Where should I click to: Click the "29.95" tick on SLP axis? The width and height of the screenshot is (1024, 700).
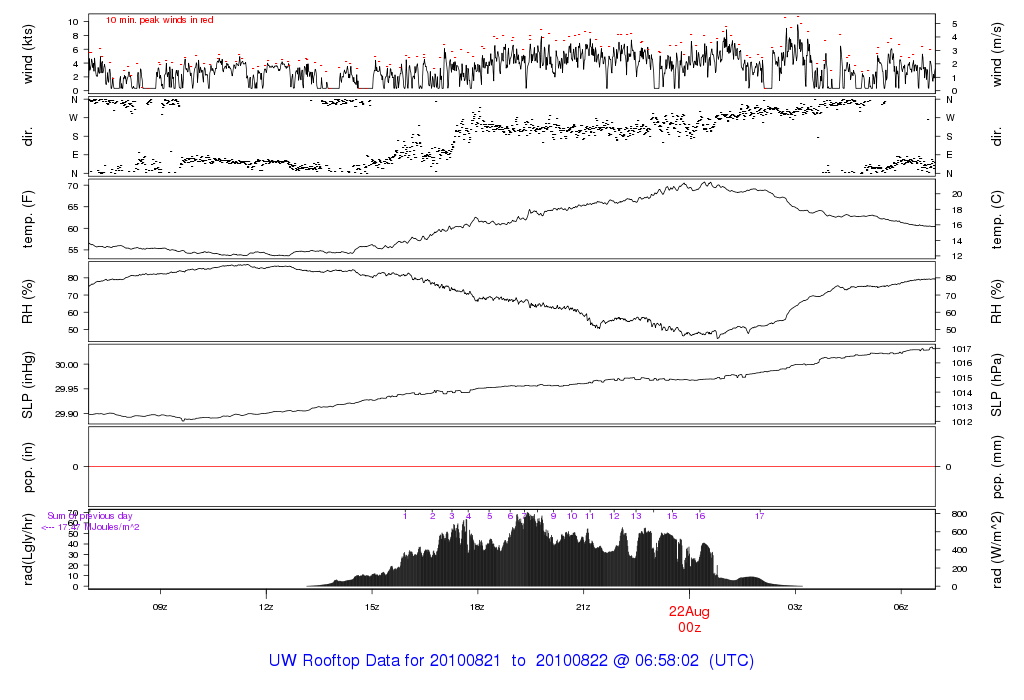67,389
